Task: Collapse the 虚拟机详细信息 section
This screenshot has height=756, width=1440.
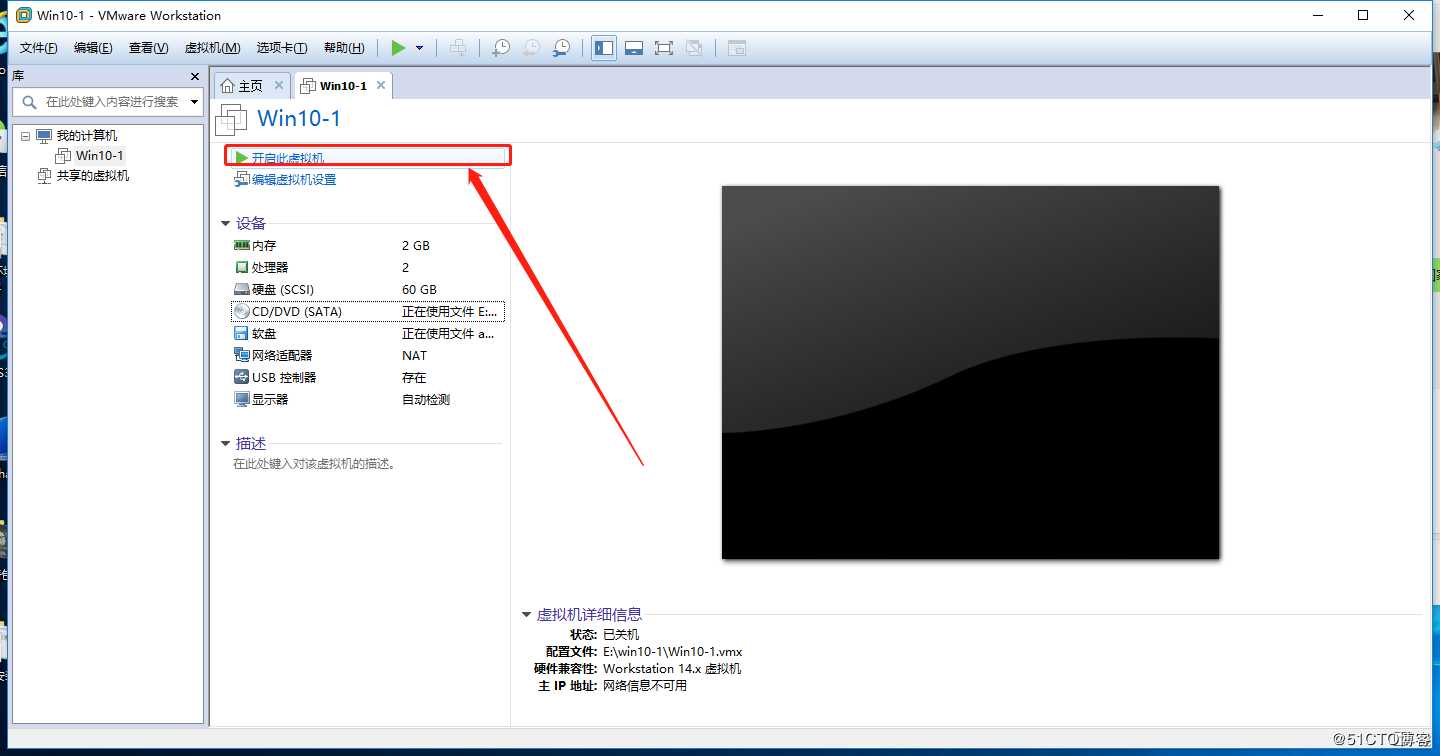Action: click(527, 615)
